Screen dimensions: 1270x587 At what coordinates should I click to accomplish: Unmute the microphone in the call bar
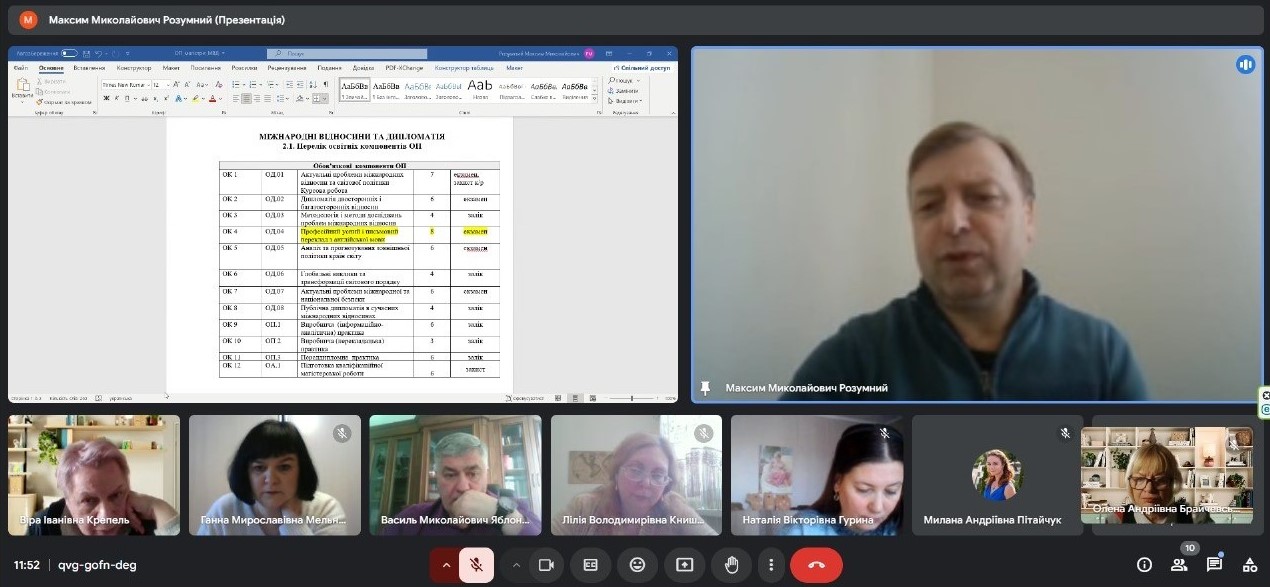(x=476, y=565)
